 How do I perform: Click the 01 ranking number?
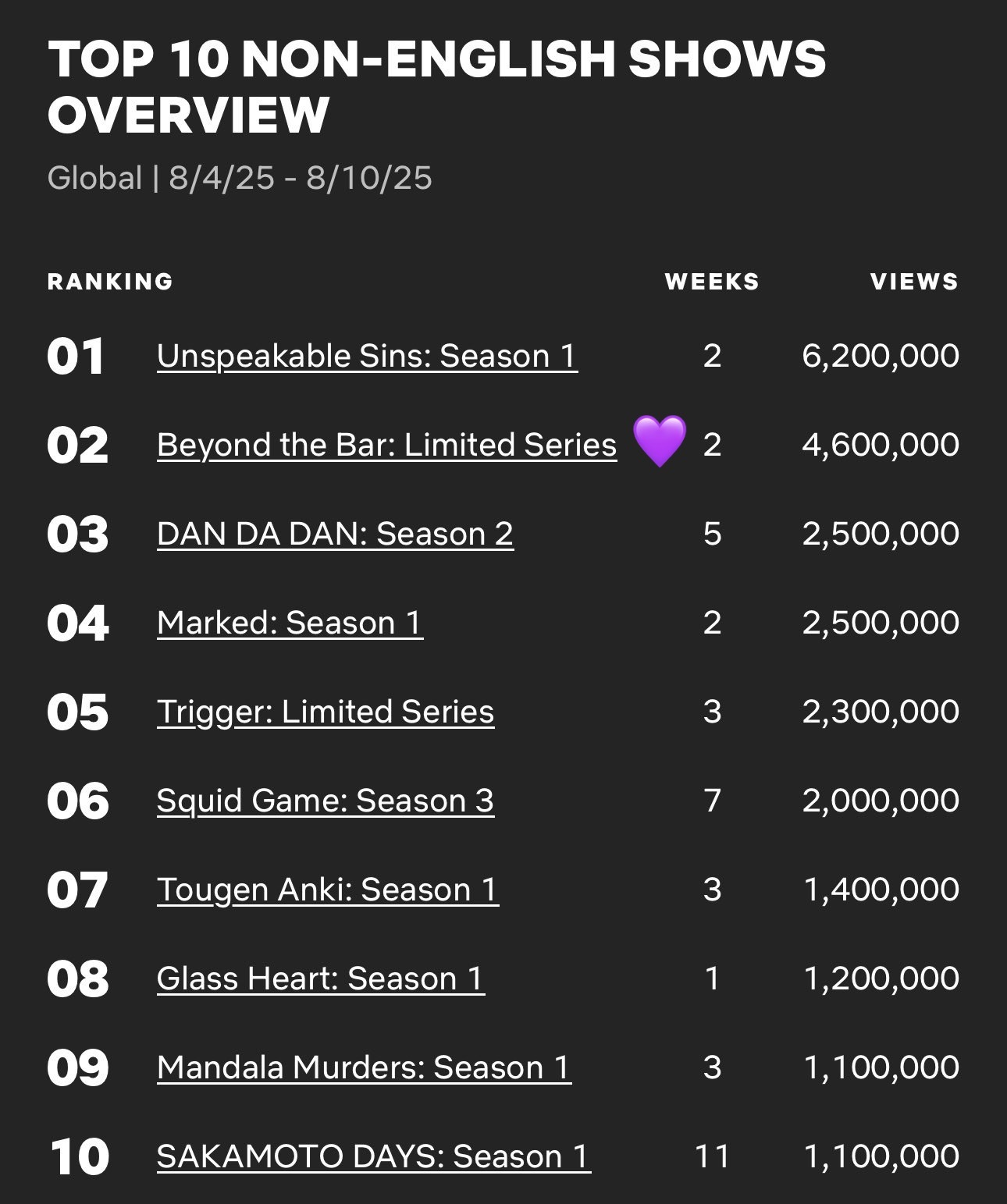[76, 357]
